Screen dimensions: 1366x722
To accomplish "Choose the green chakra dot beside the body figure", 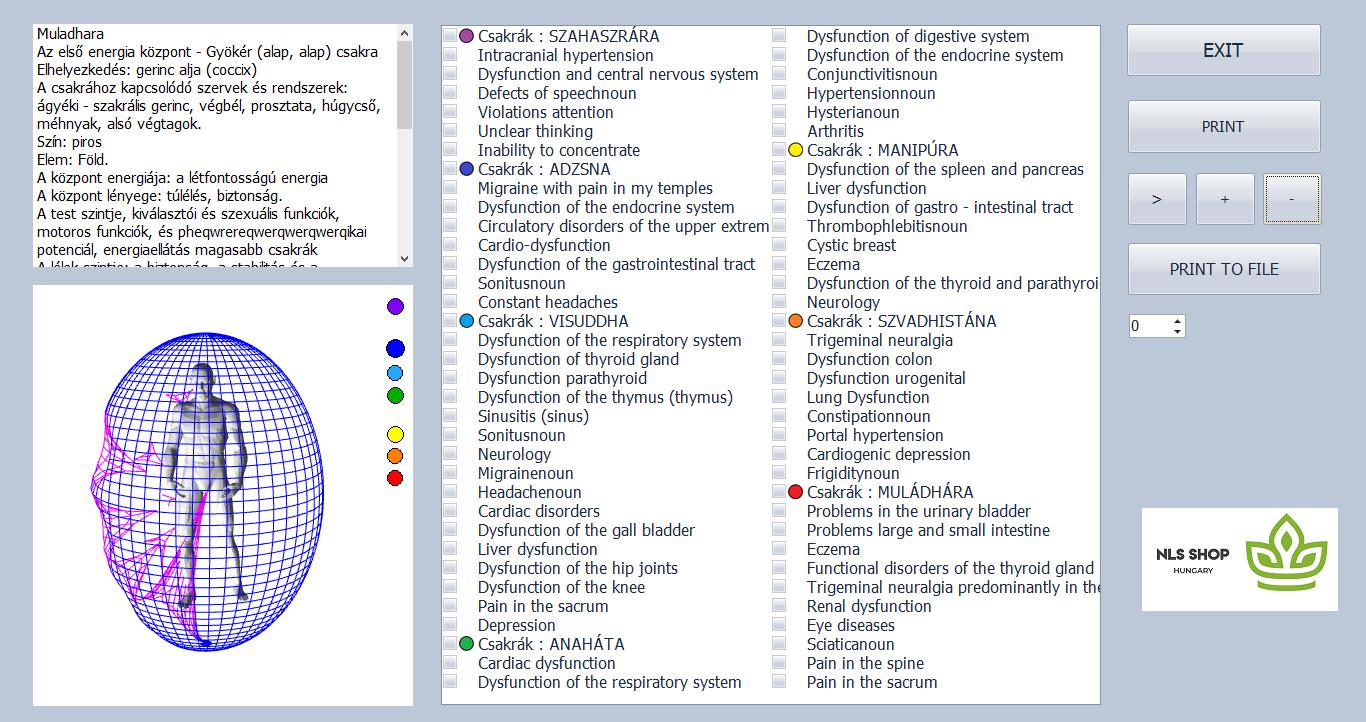I will click(x=395, y=395).
